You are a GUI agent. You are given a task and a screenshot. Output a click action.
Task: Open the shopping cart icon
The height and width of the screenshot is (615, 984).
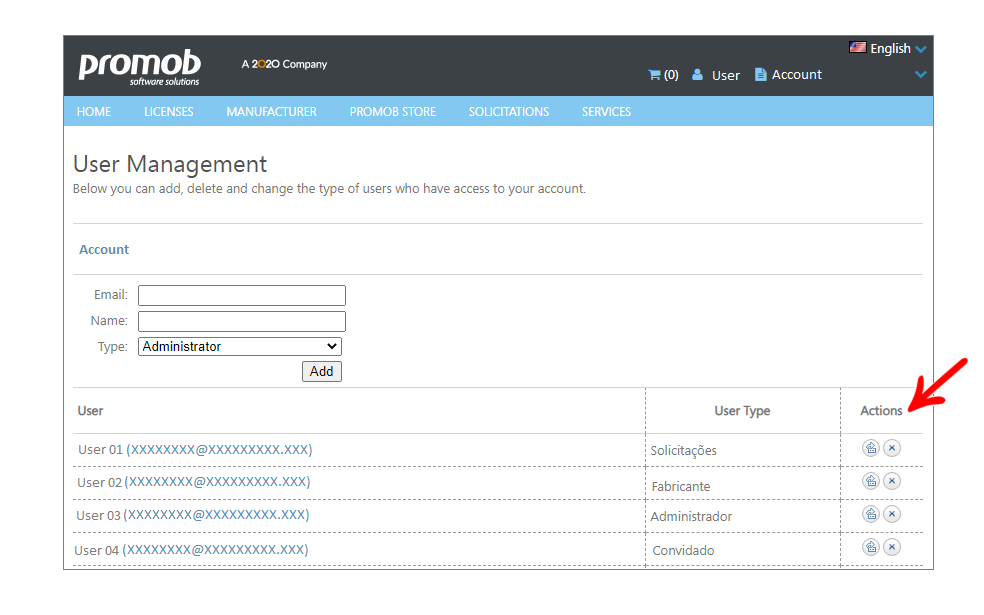(654, 75)
